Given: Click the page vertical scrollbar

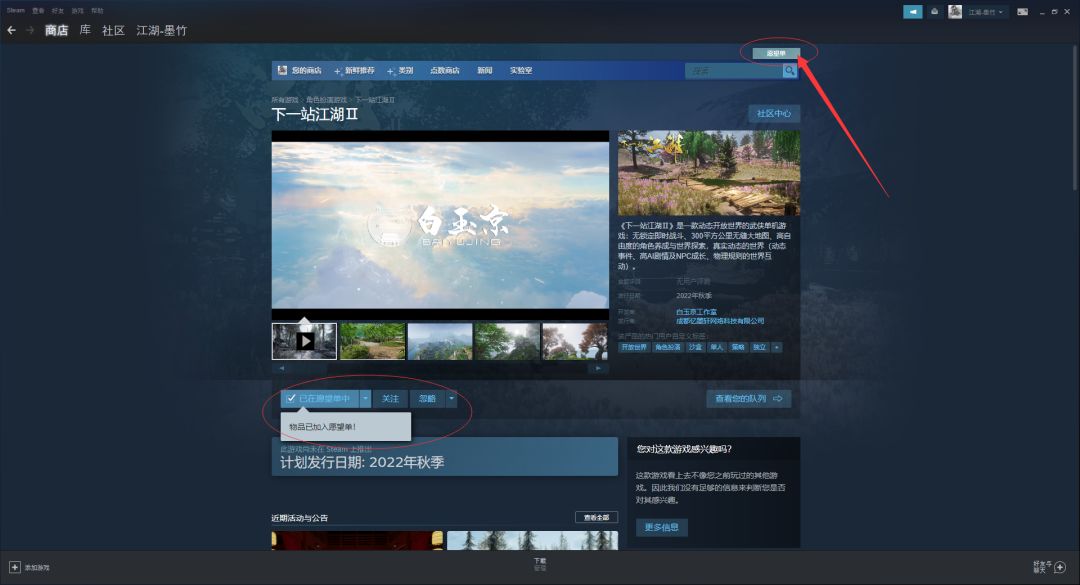Looking at the screenshot, I should [1075, 117].
